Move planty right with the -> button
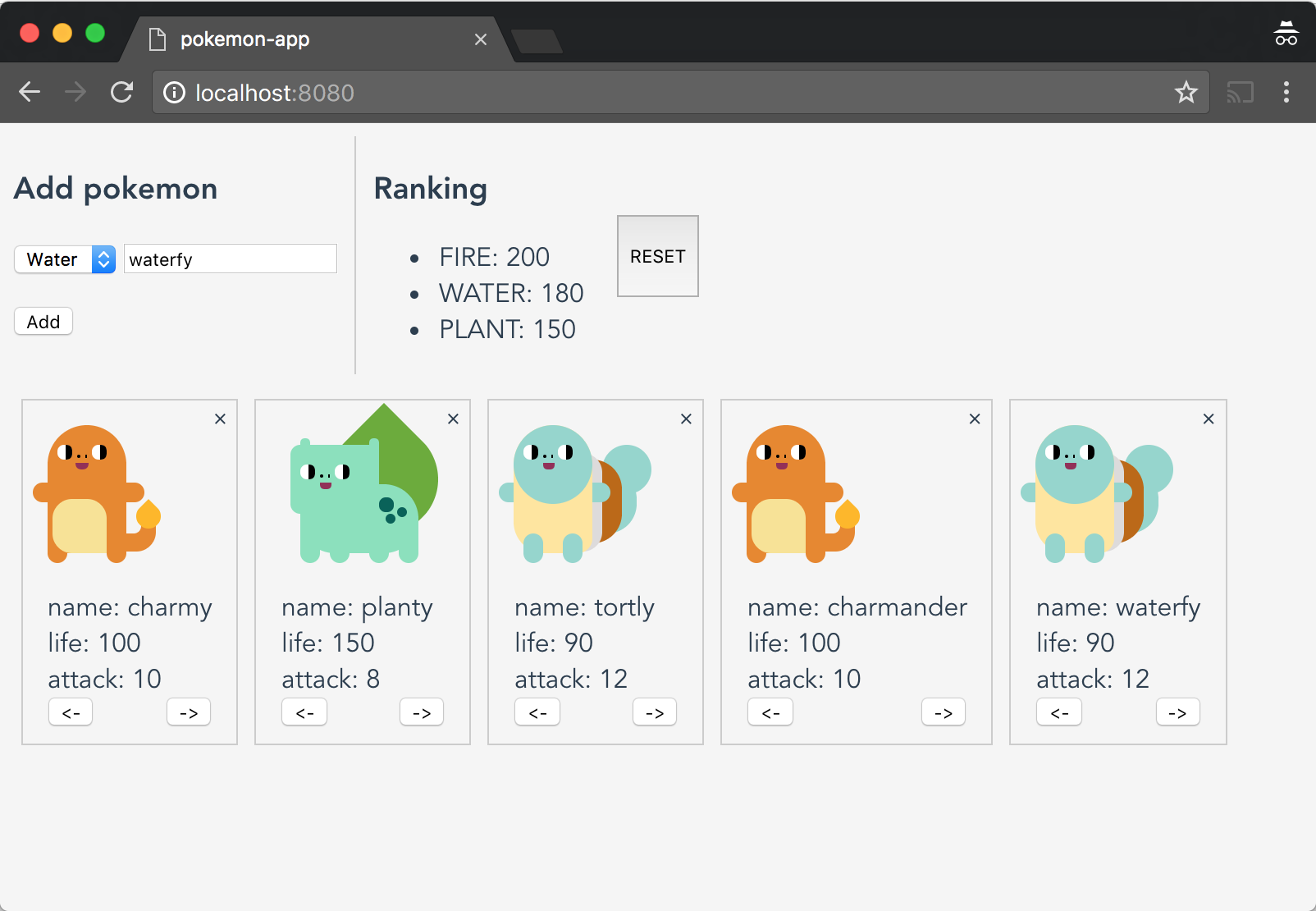 click(422, 712)
